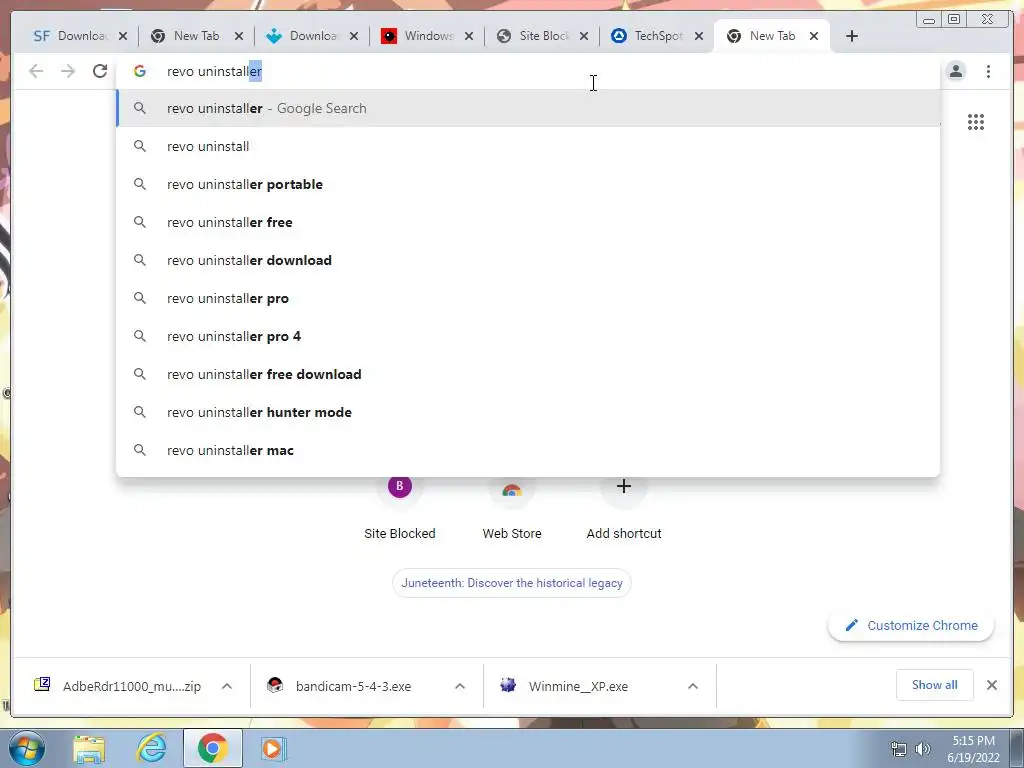The height and width of the screenshot is (768, 1024).
Task: Close the TechSpot tab
Action: [699, 36]
